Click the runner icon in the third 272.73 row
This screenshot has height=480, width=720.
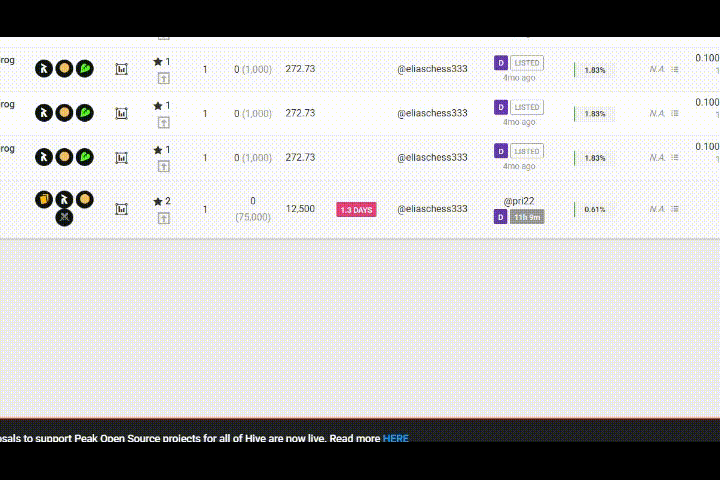click(x=44, y=157)
